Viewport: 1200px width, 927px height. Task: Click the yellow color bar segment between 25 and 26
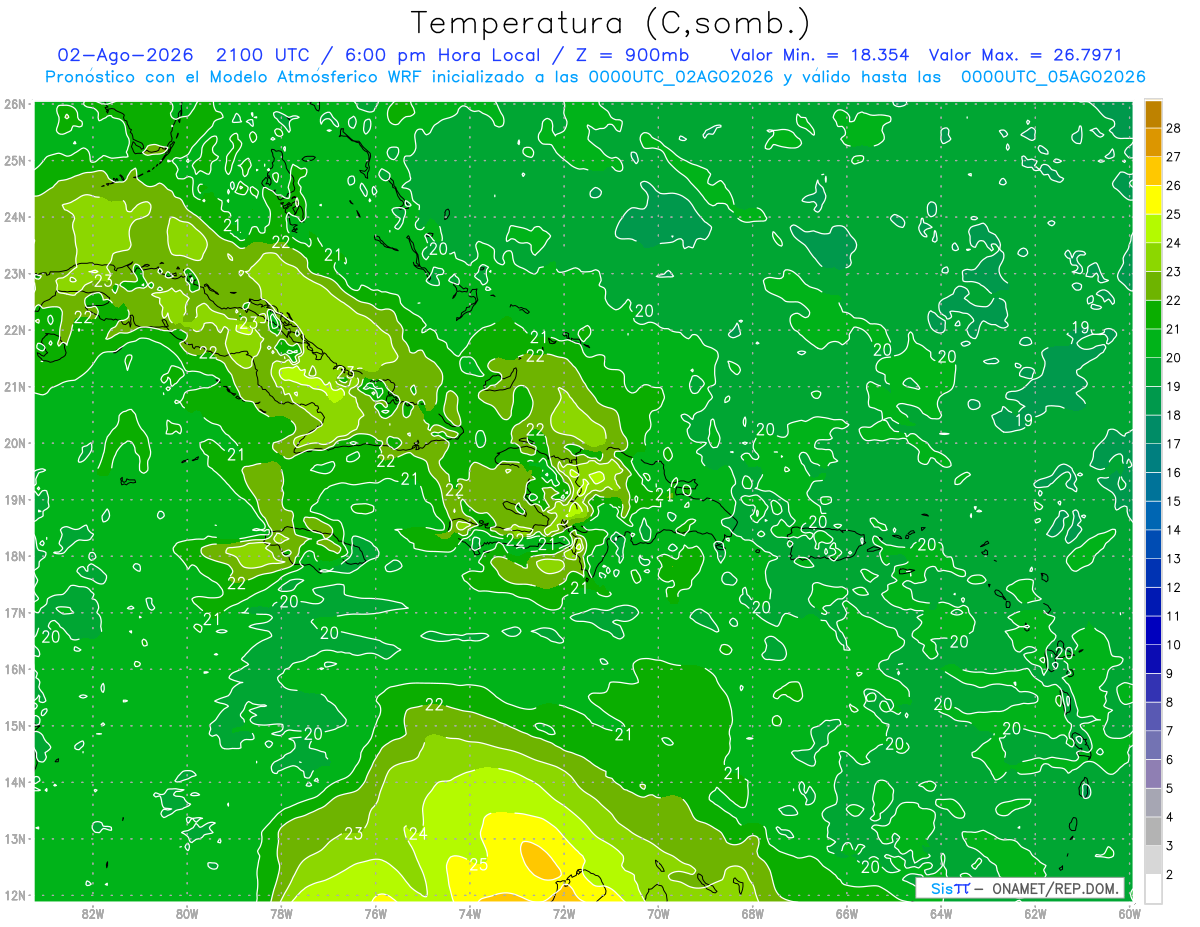(x=1153, y=200)
